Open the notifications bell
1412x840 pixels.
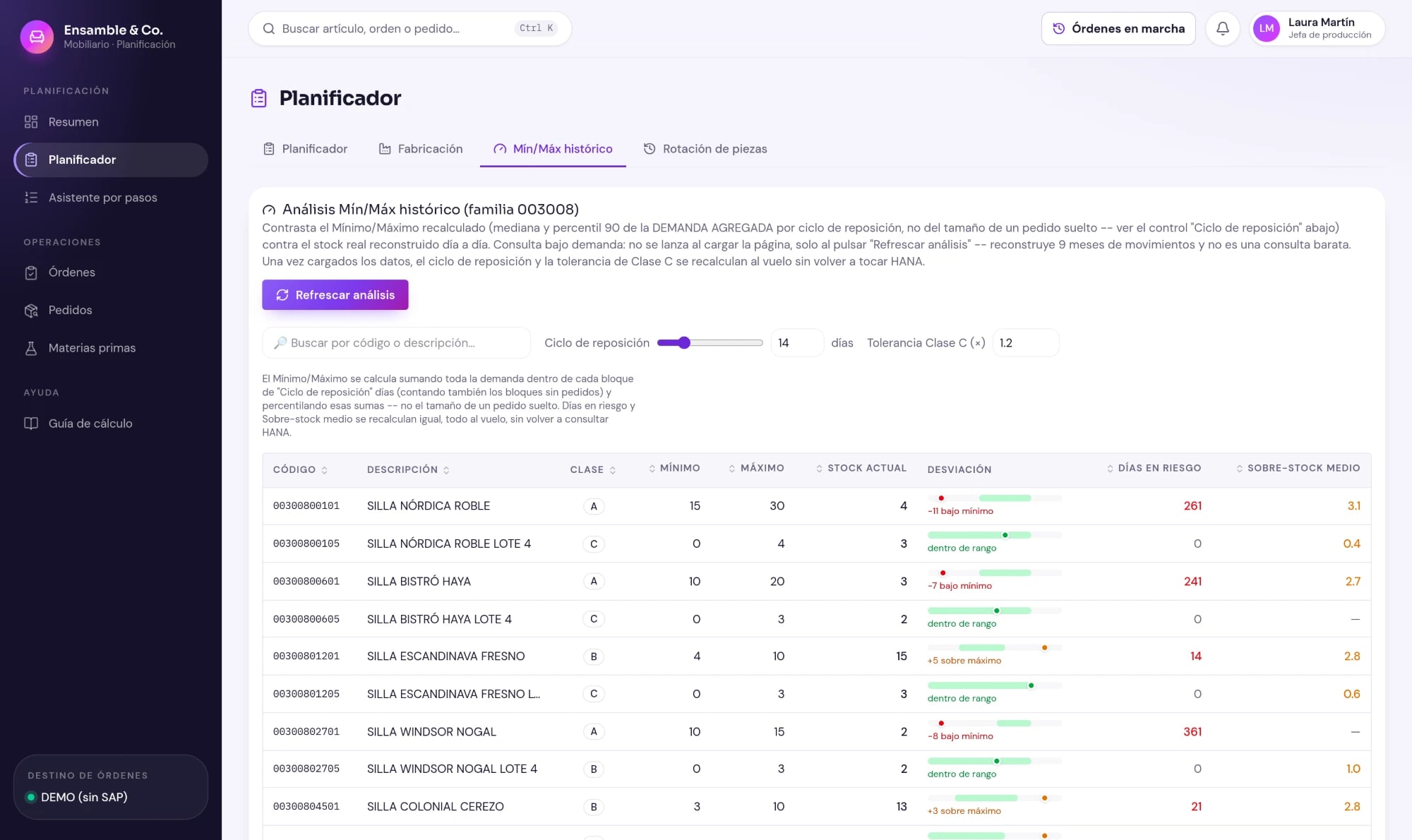tap(1223, 28)
